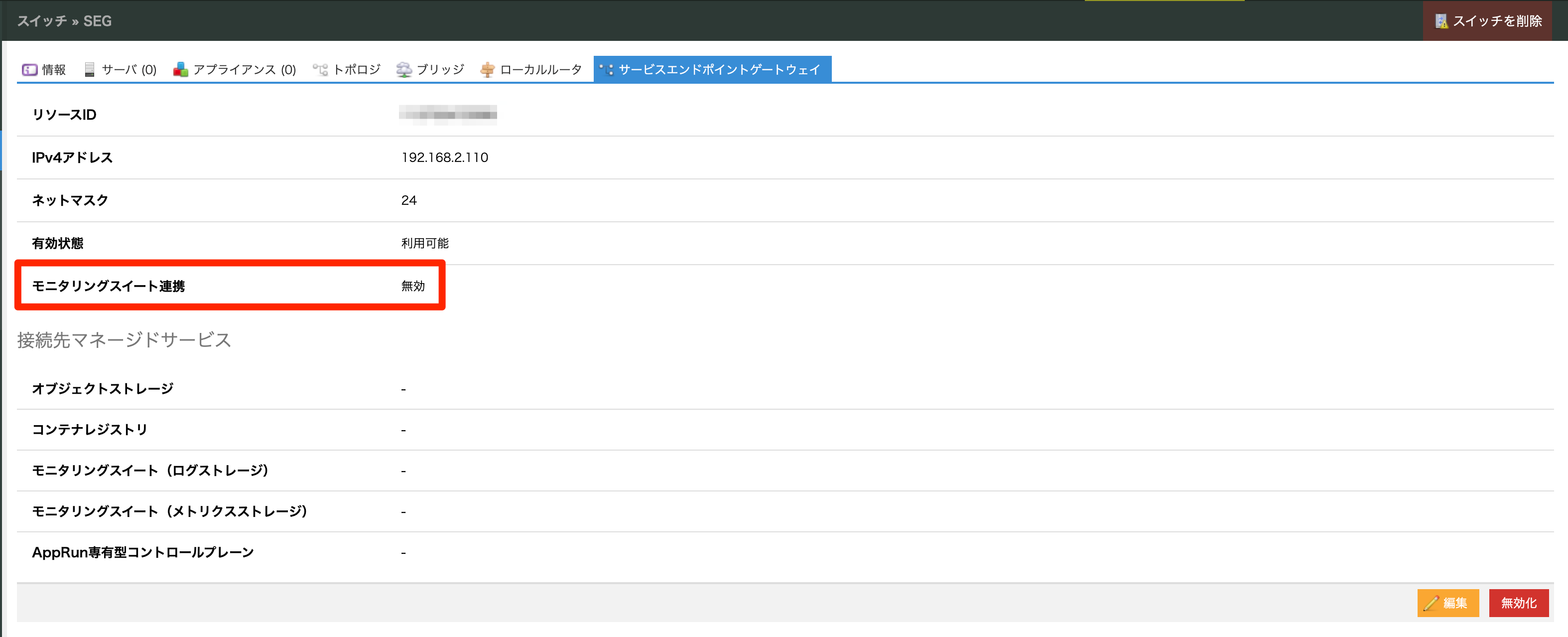1568x637 pixels.
Task: Click the pencil icon on 編集
Action: tap(1431, 603)
